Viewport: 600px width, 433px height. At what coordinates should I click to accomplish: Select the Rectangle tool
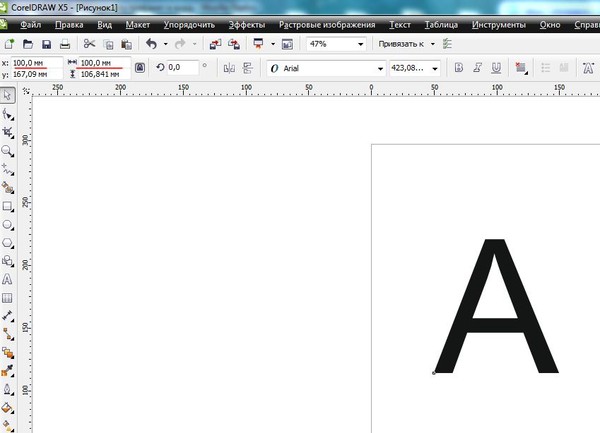7,206
